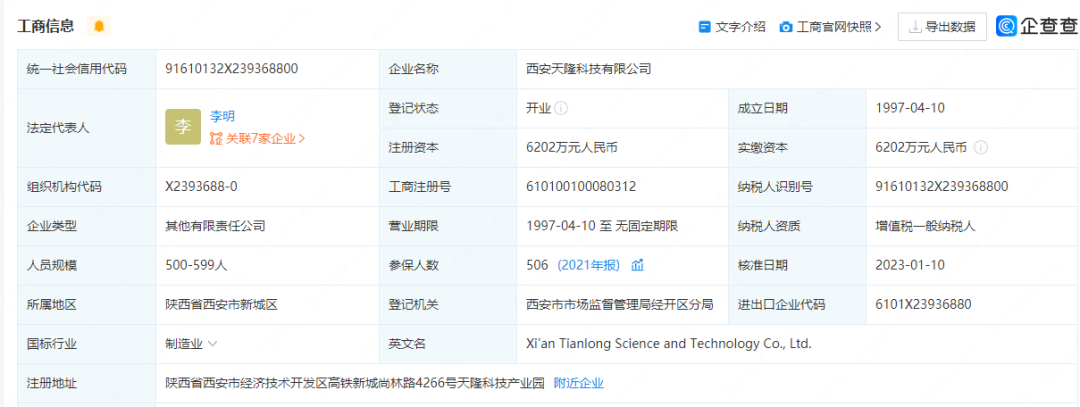Open the 李明 legal representative link
The image size is (1080, 407).
[x=222, y=116]
